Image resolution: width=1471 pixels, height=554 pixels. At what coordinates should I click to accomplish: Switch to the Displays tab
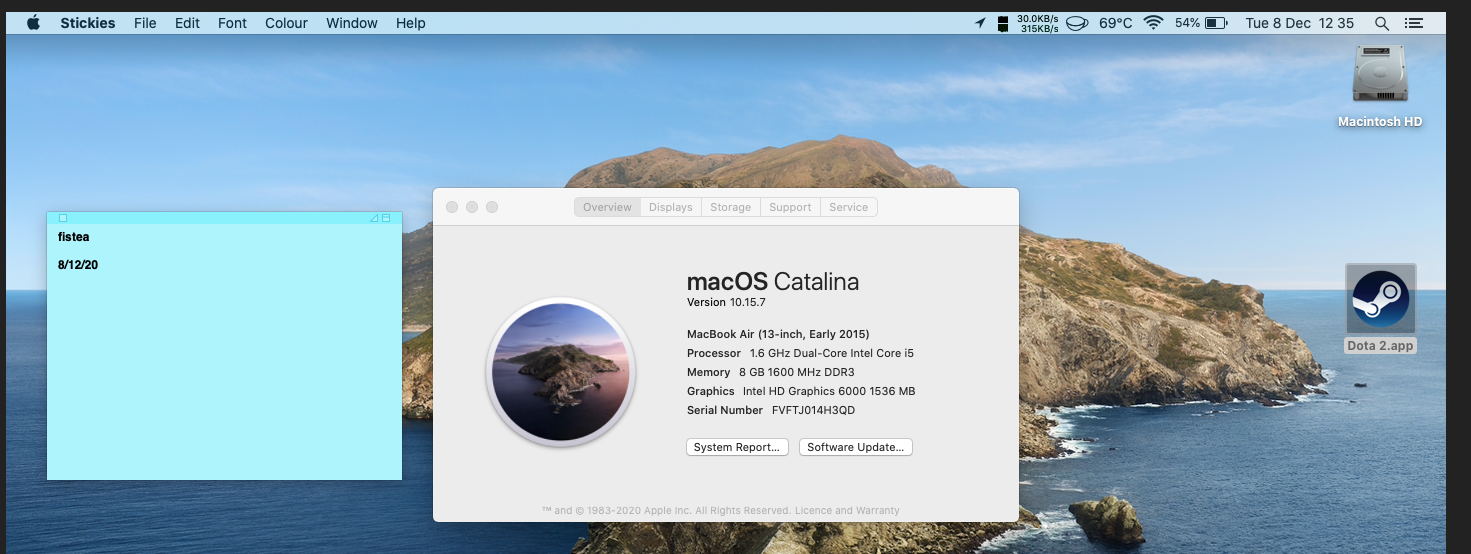670,207
